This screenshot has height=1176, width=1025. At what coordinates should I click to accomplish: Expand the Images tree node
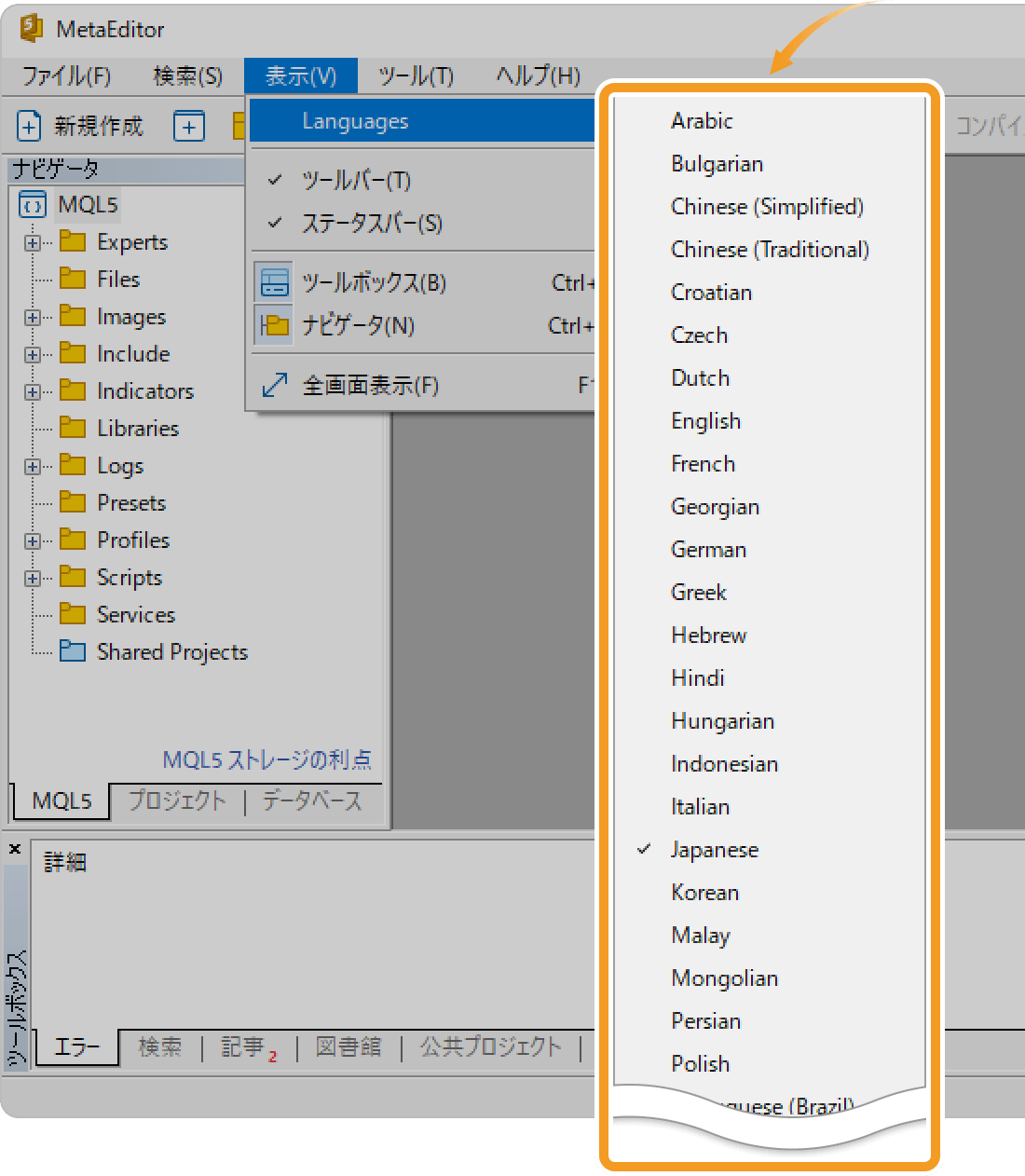click(33, 317)
